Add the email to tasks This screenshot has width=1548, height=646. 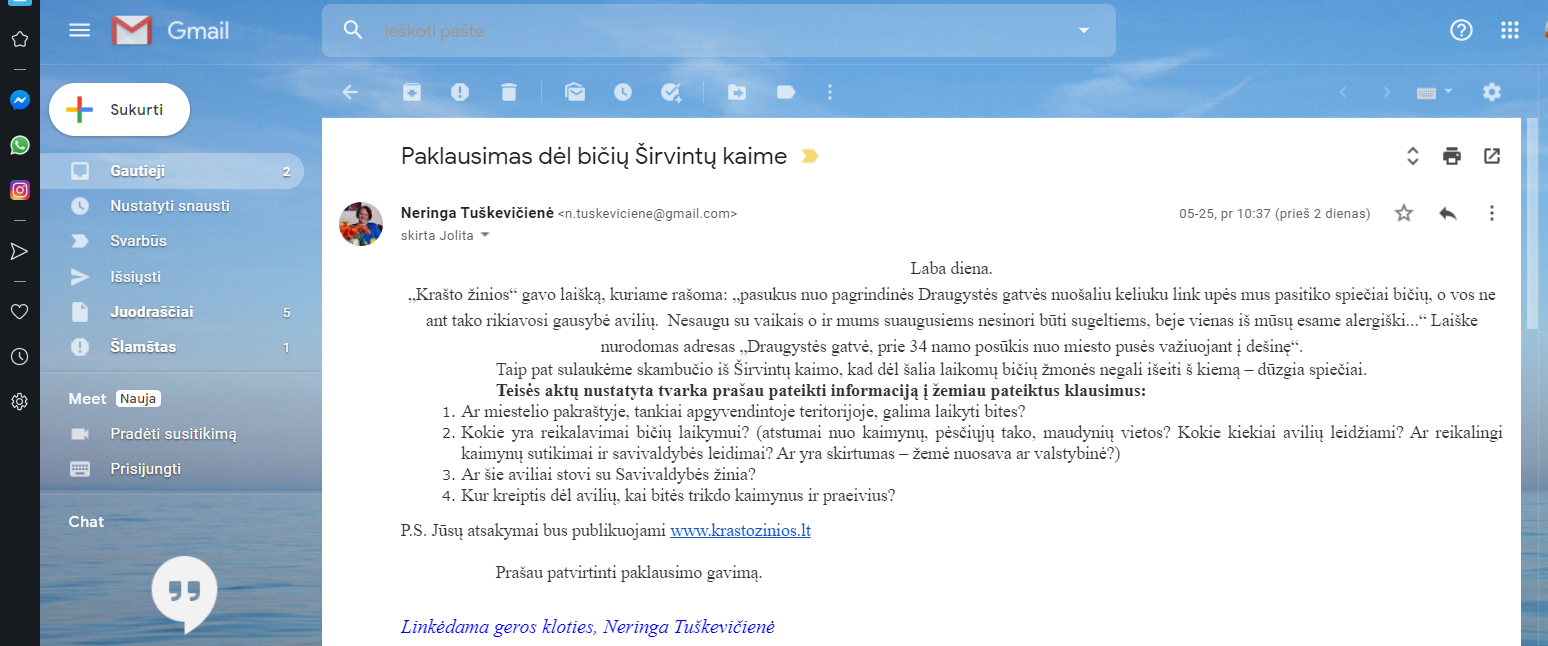point(671,92)
